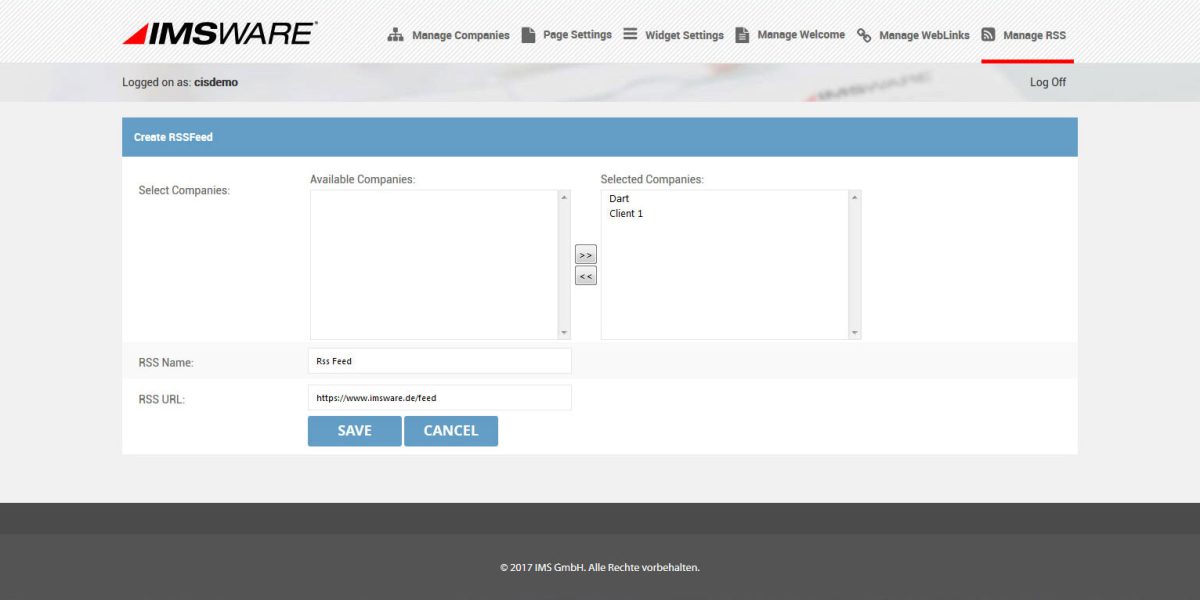The height and width of the screenshot is (600, 1200).
Task: Select Client 1 in Selected Companies
Action: [625, 213]
